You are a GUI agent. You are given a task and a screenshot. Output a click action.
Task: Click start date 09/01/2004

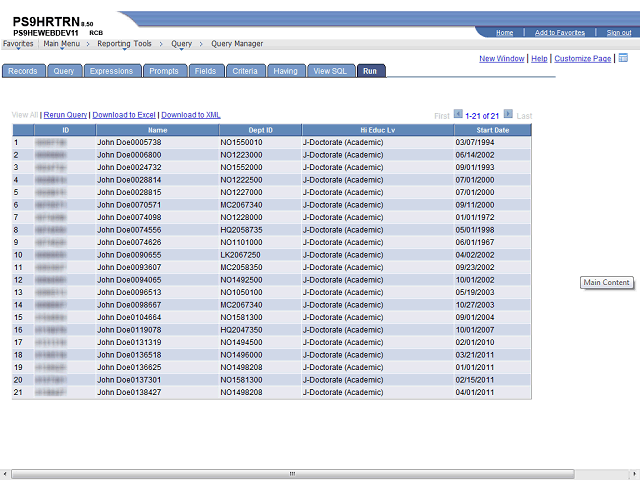point(475,318)
